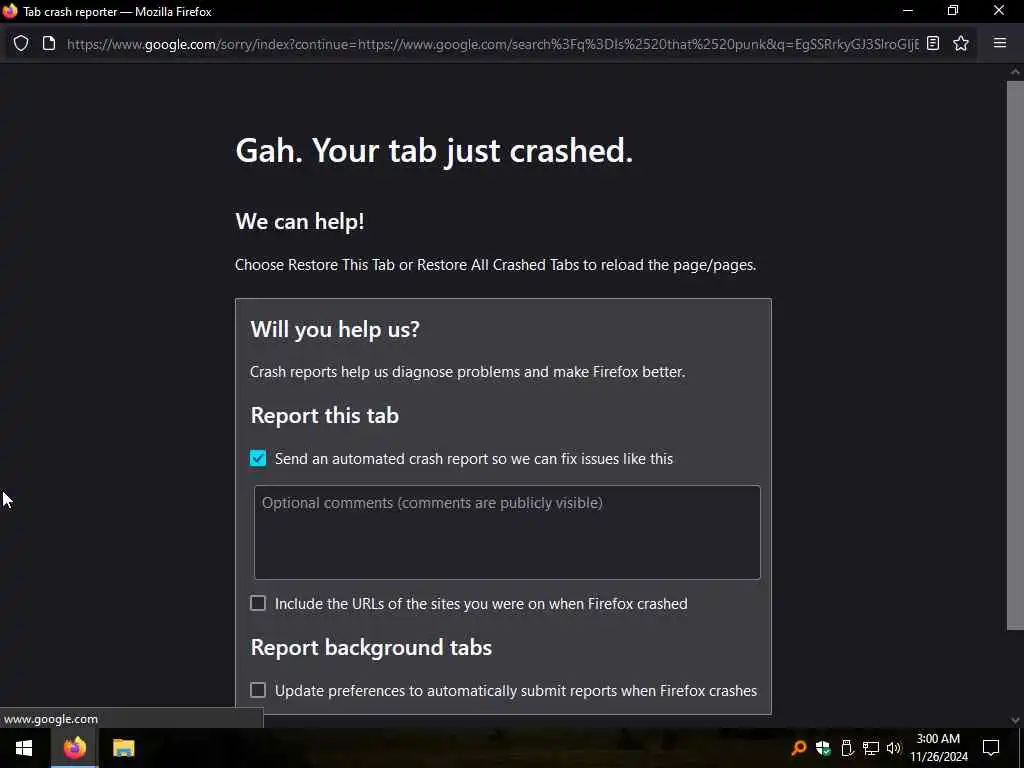Toggle reader view icon in address bar

point(933,44)
